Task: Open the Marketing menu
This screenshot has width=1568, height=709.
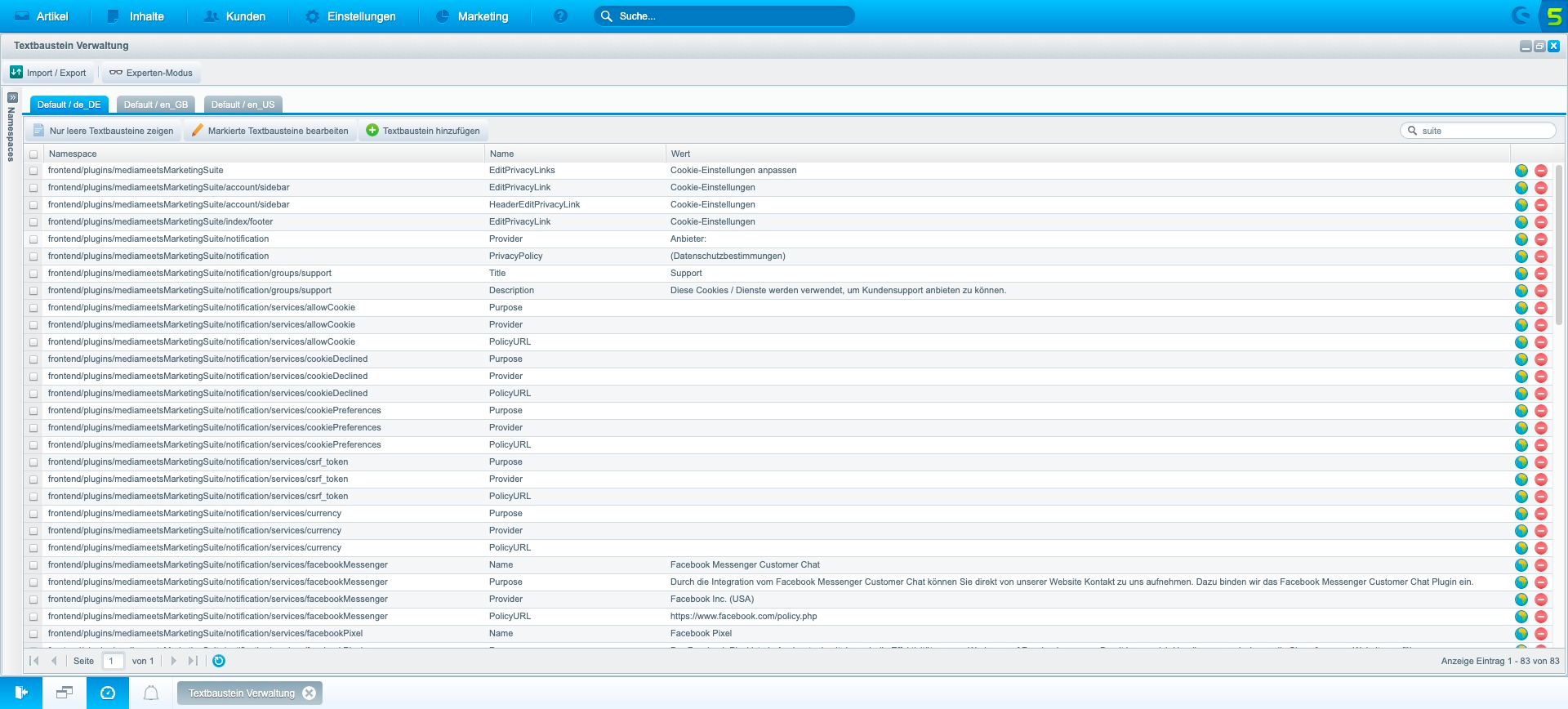Action: [x=472, y=16]
